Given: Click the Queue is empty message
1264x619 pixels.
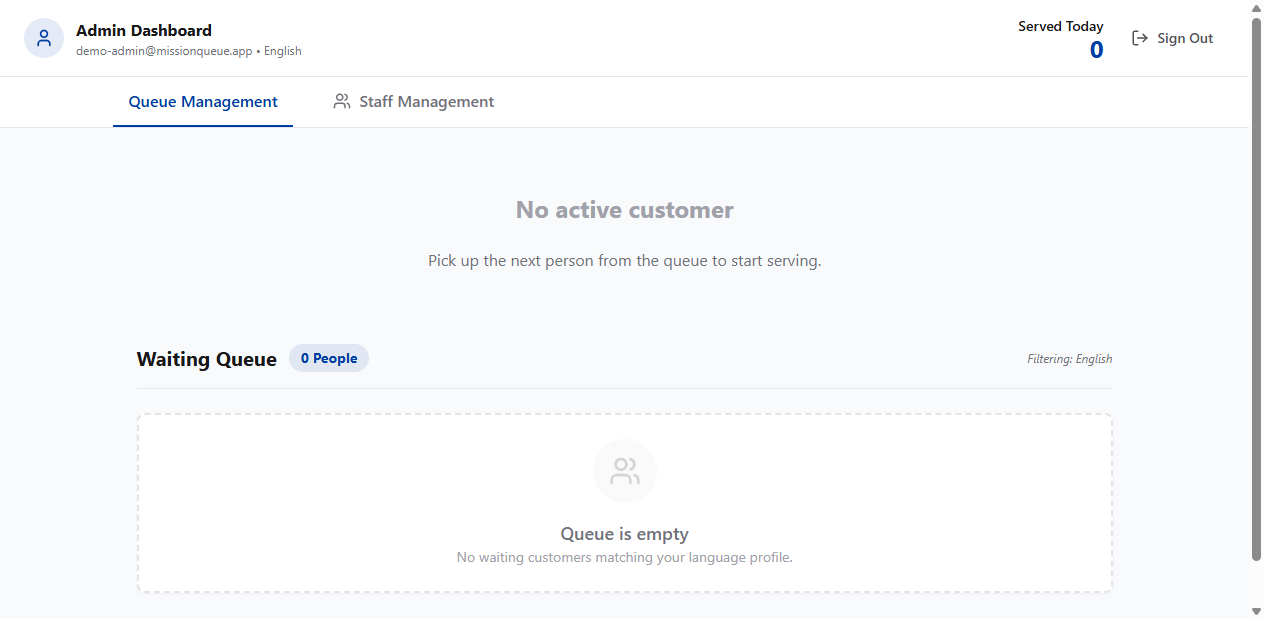Looking at the screenshot, I should (624, 534).
